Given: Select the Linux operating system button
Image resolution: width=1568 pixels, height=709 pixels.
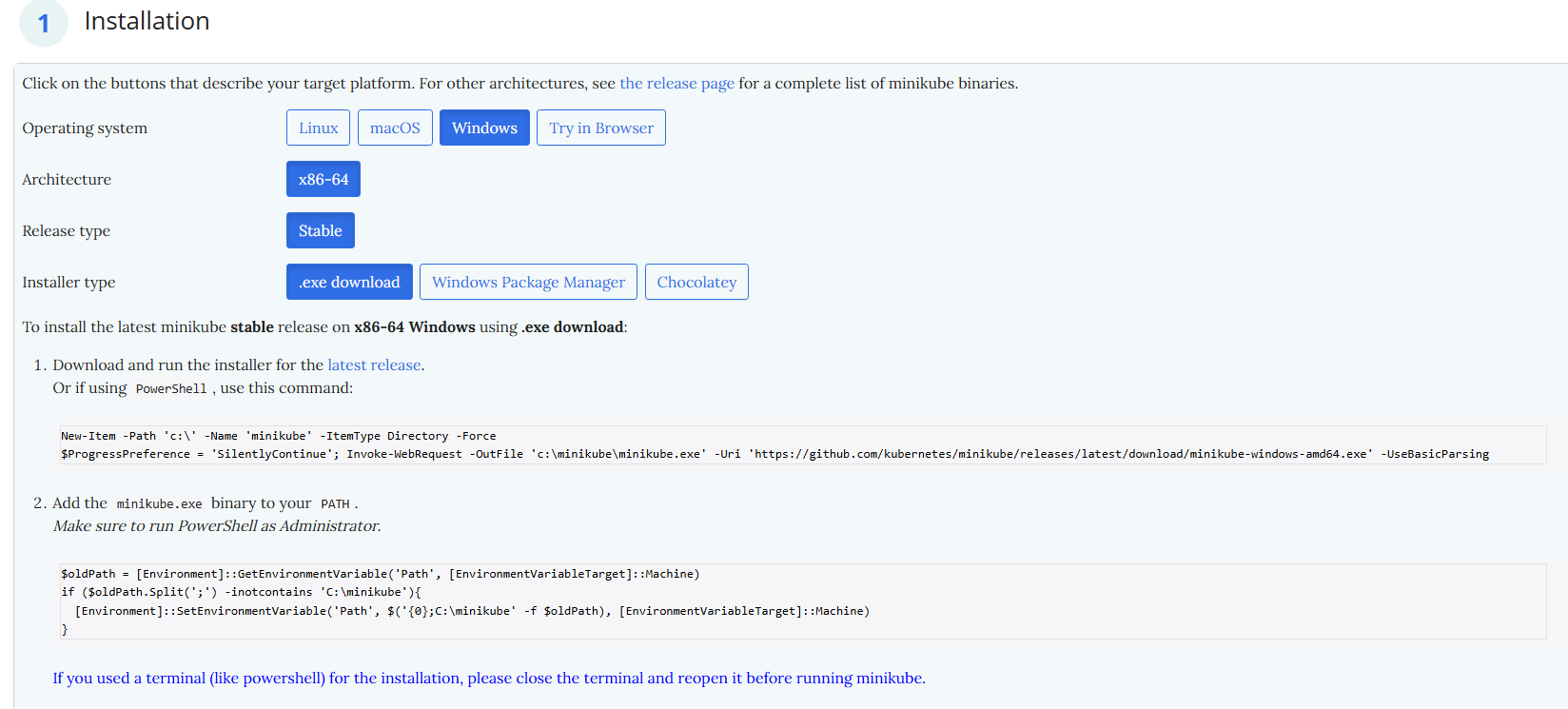Looking at the screenshot, I should coord(318,128).
